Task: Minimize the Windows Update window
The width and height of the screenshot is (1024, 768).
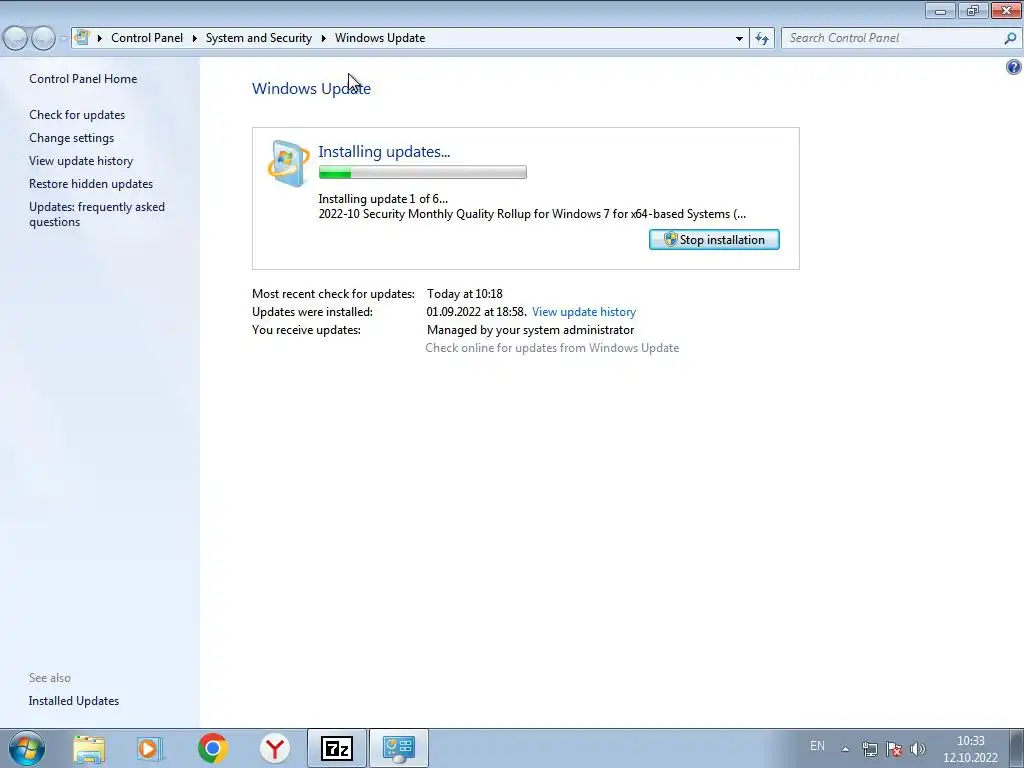Action: [940, 10]
